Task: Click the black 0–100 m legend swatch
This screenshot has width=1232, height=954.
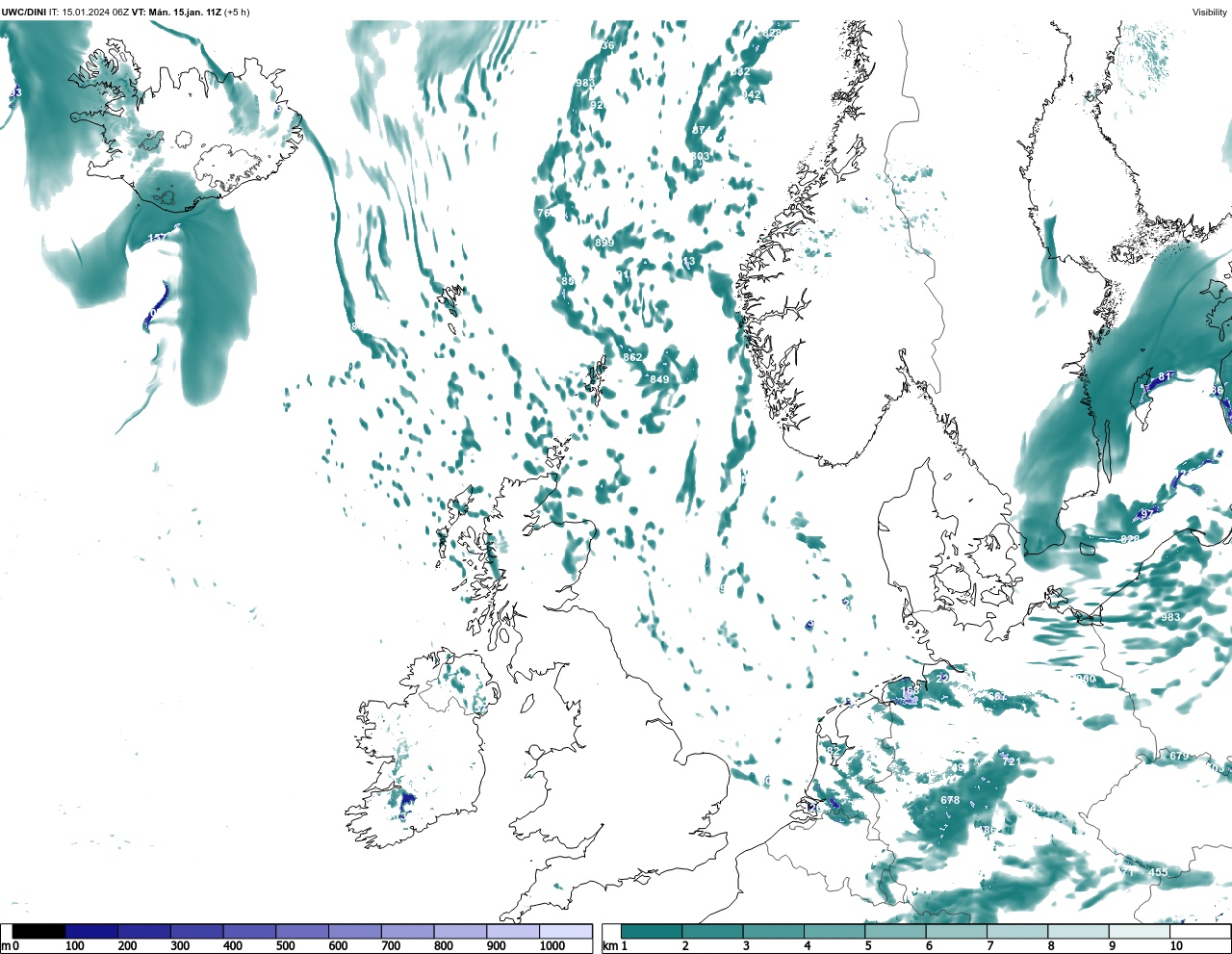Action: 39,932
